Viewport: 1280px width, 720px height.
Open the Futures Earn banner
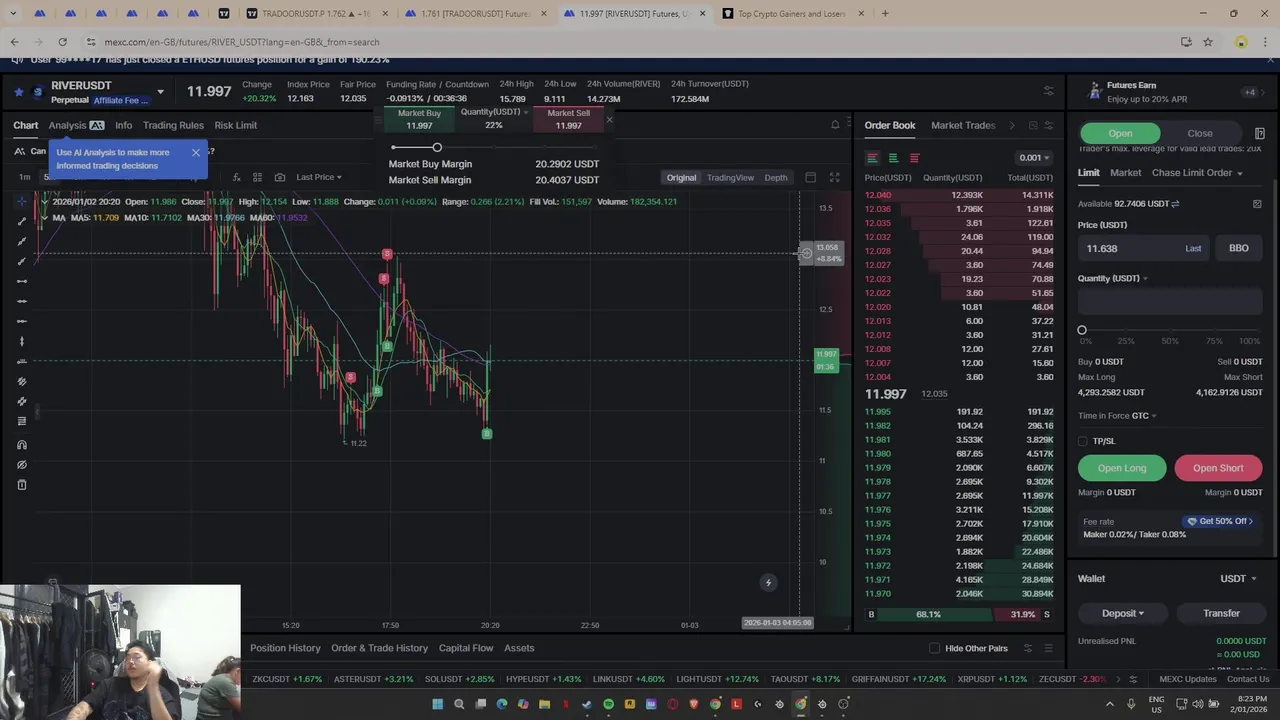pos(1170,92)
